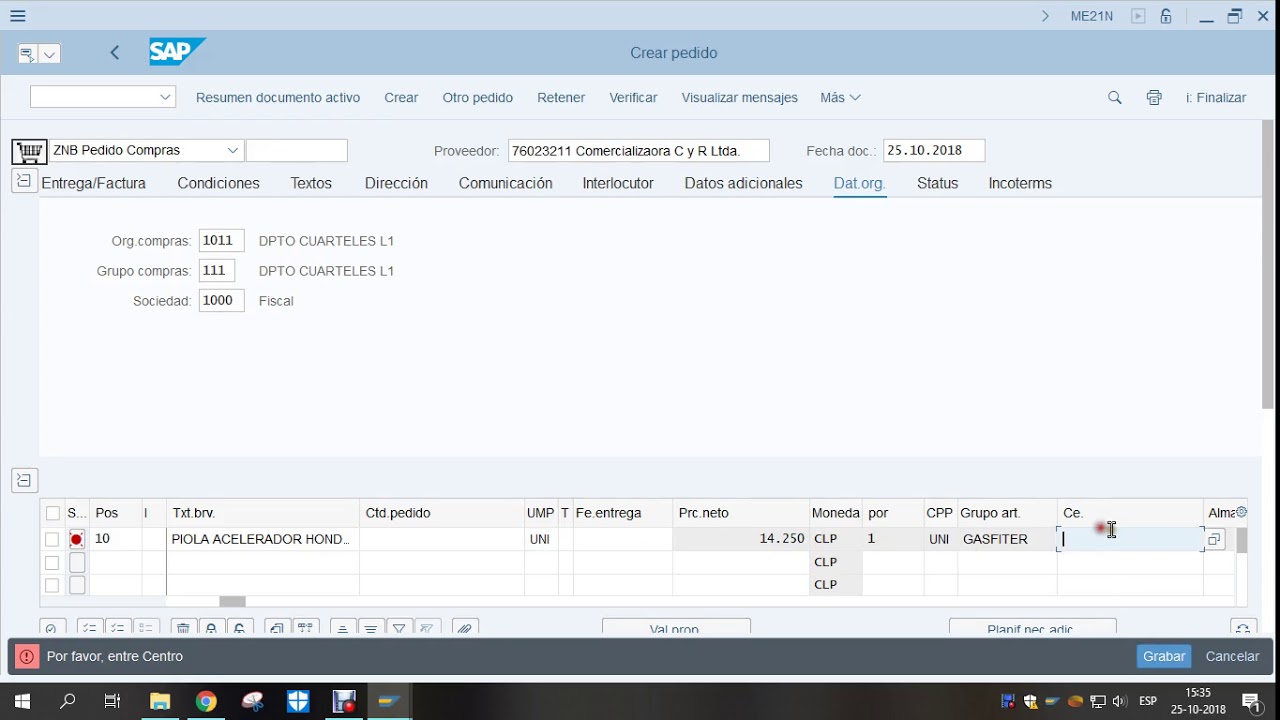Click the main vertical scrollbar on the right
This screenshot has width=1280, height=720.
point(1267,264)
